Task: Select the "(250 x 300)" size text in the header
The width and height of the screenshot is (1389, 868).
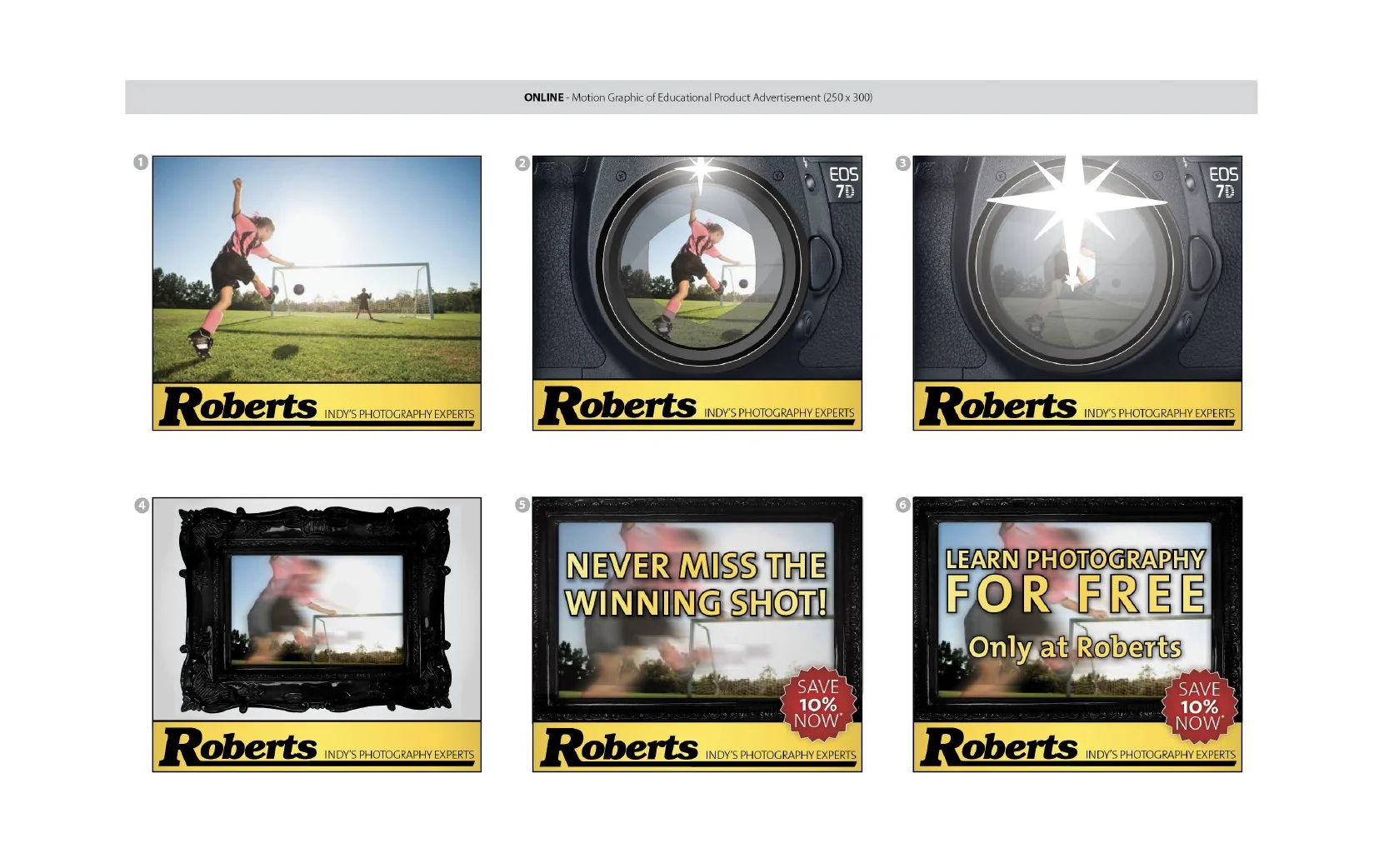Action: click(x=847, y=97)
